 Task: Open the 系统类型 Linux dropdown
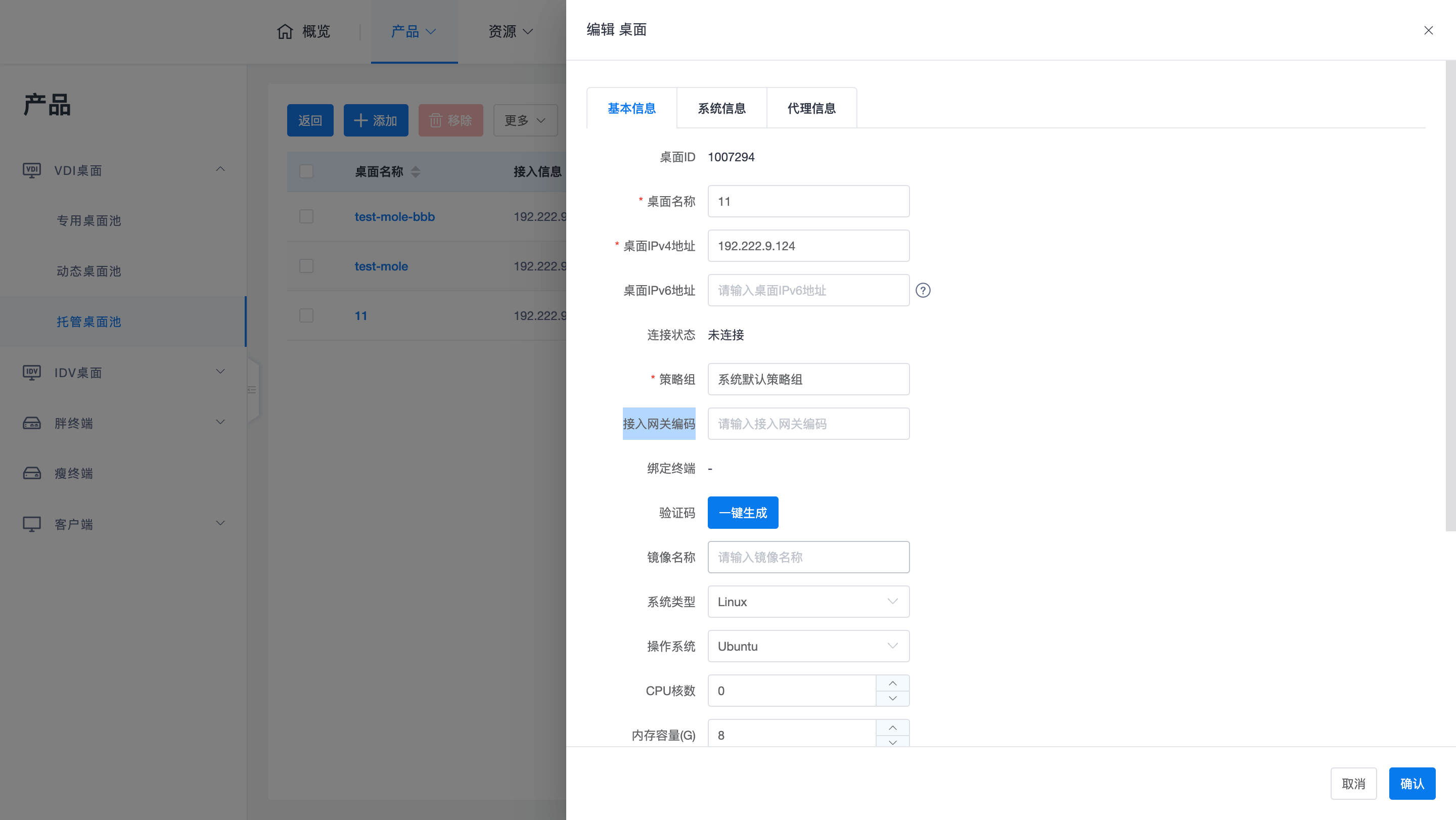point(808,602)
